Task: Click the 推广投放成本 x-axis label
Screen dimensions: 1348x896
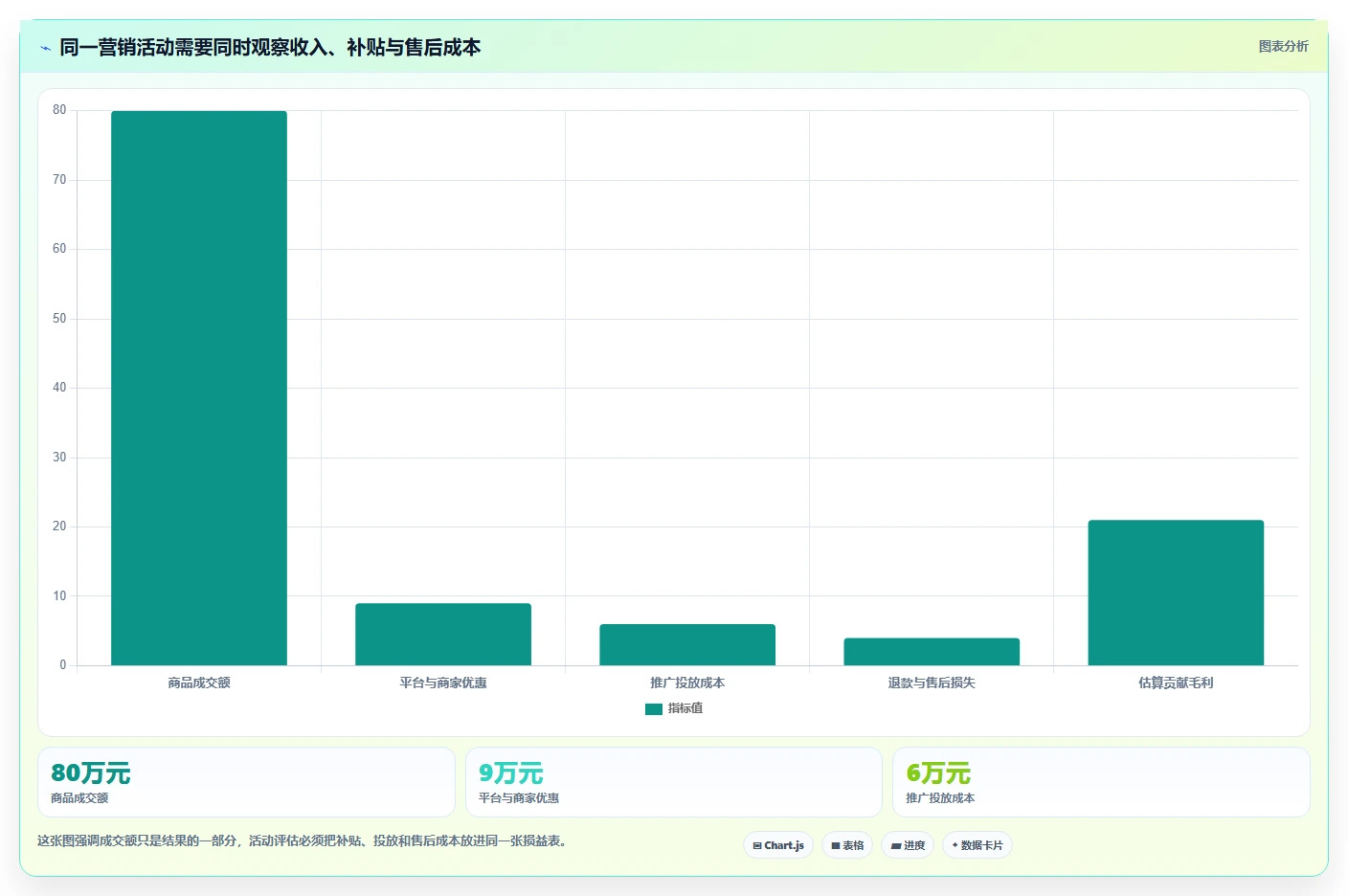Action: click(x=687, y=683)
